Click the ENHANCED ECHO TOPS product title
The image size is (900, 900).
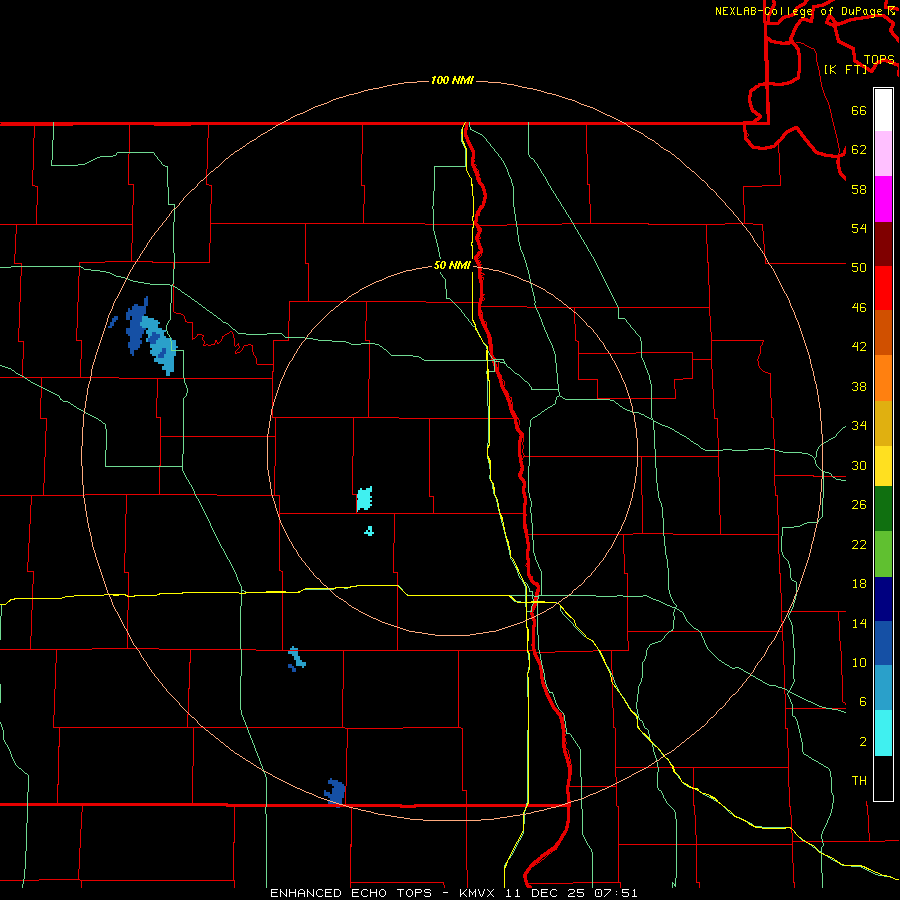[351, 893]
